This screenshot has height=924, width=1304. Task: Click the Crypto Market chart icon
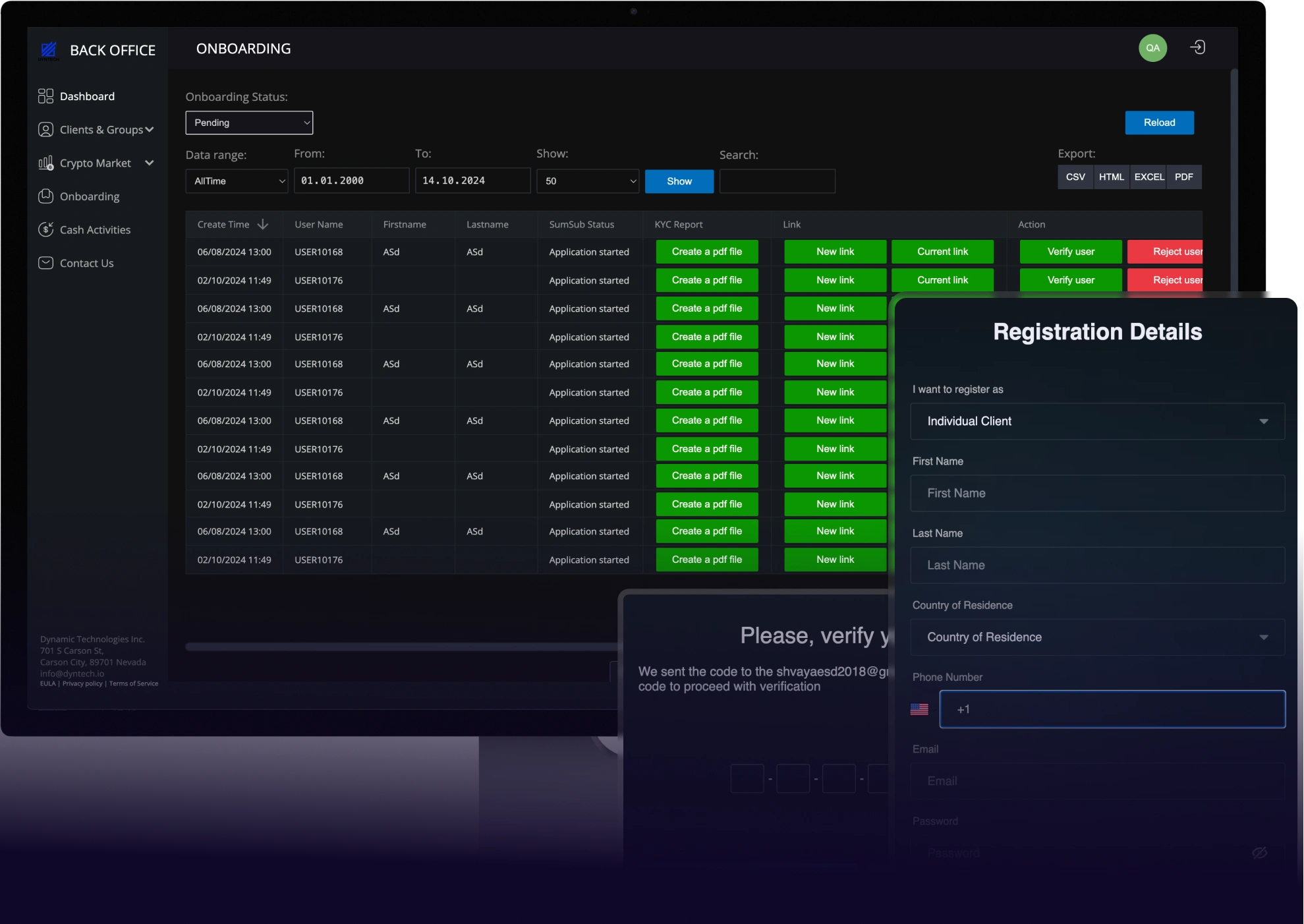pos(45,163)
